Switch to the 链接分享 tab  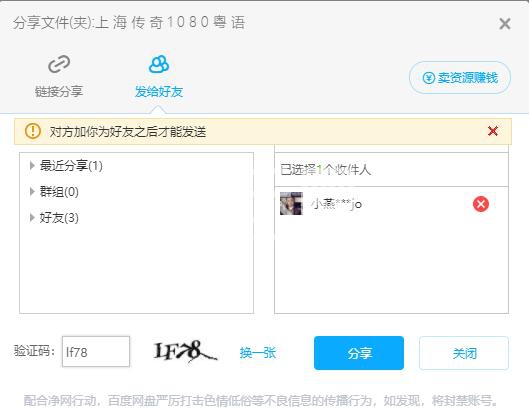click(x=59, y=76)
